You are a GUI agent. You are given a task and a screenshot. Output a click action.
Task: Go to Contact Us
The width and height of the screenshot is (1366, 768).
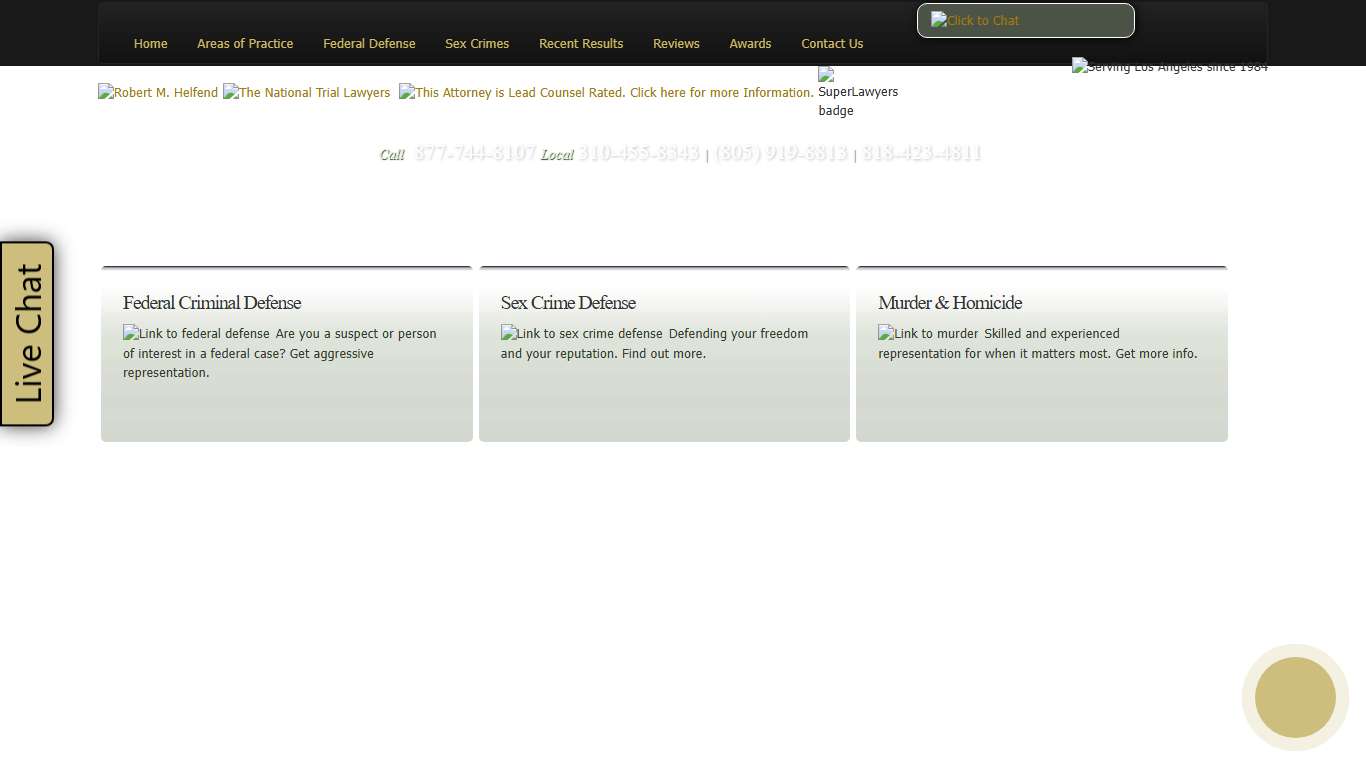click(832, 43)
